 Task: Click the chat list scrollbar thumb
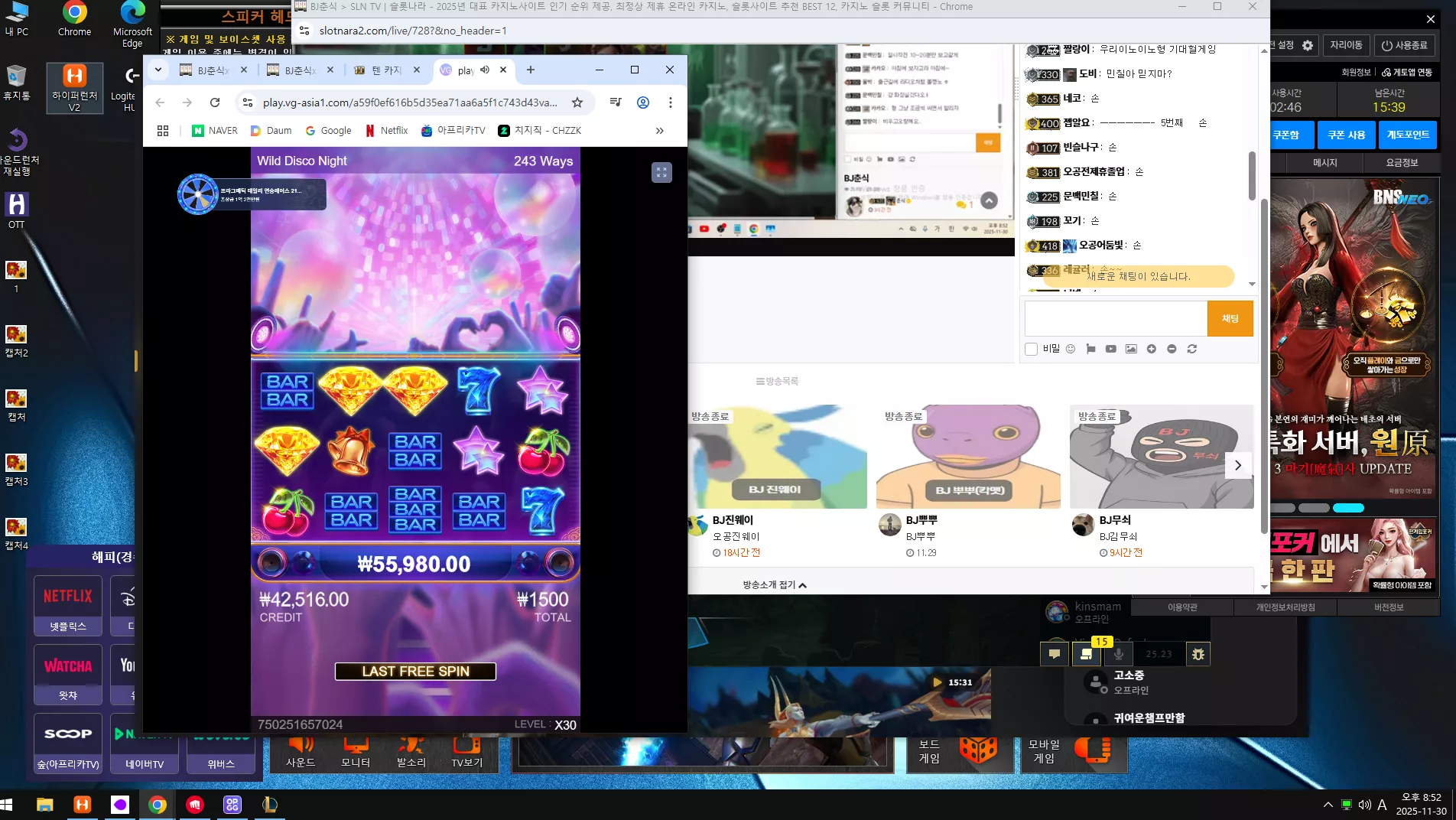pyautogui.click(x=1252, y=176)
